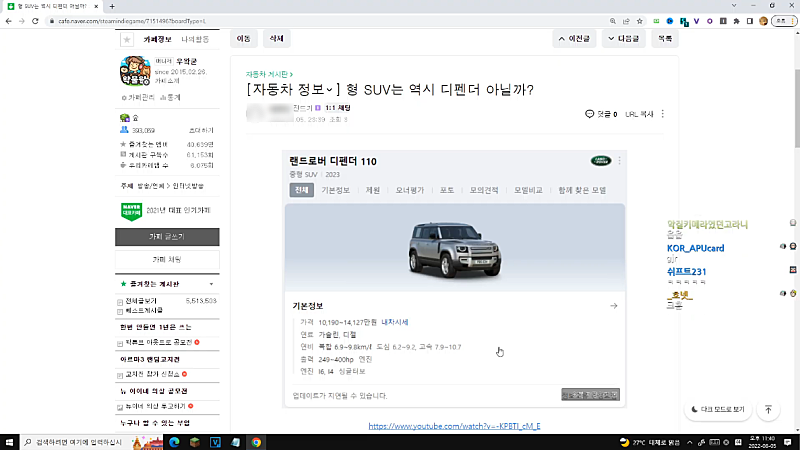Open Chrome from the Windows taskbar
This screenshot has width=800, height=450.
257,441
